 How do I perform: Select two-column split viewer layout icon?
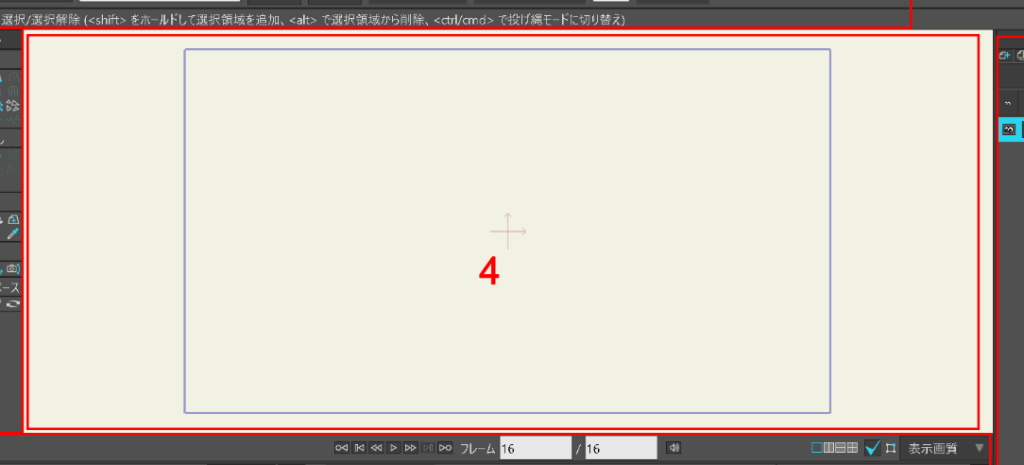[x=829, y=448]
